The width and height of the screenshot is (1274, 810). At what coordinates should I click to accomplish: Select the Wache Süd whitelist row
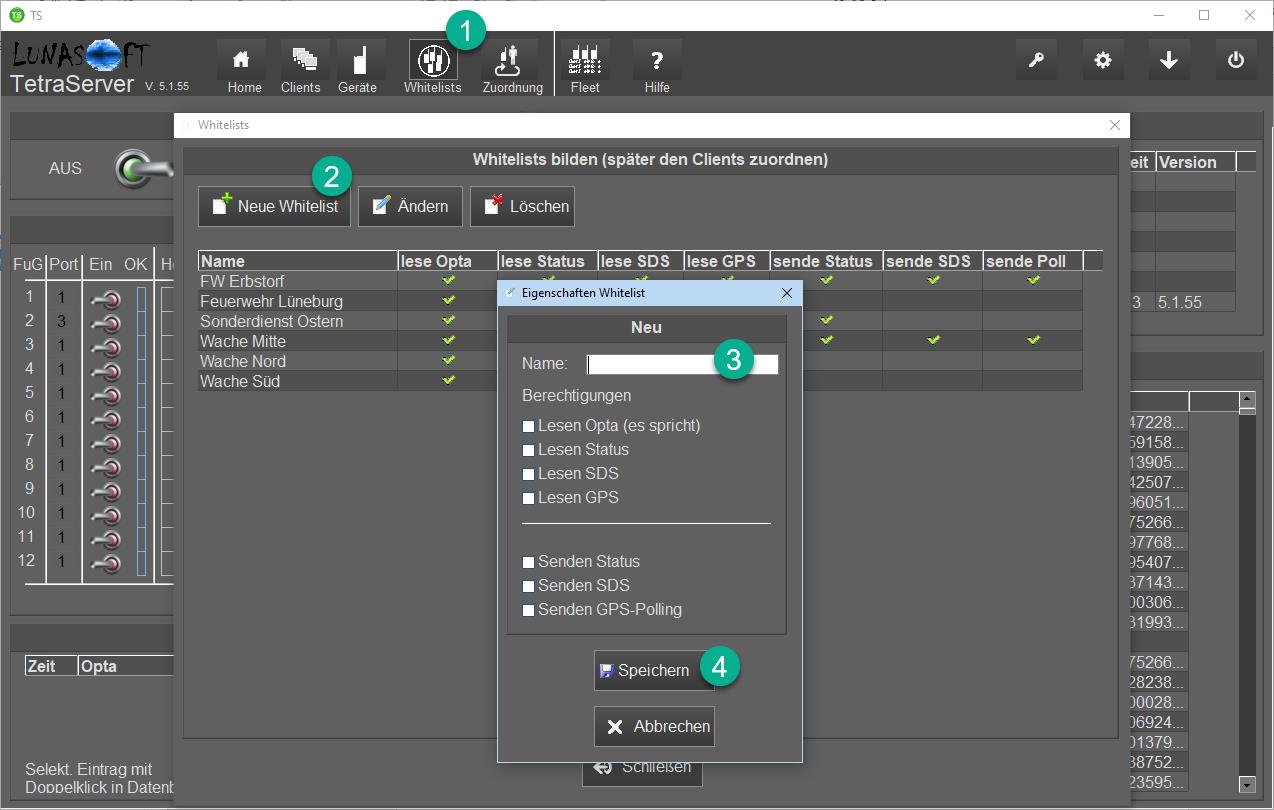tap(640, 381)
